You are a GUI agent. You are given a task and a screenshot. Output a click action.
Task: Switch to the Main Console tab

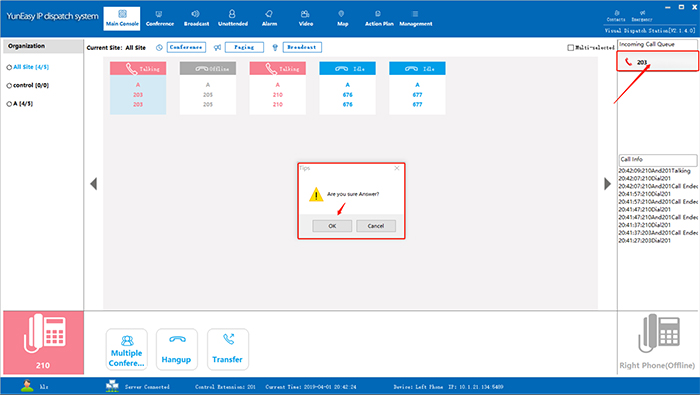point(122,19)
